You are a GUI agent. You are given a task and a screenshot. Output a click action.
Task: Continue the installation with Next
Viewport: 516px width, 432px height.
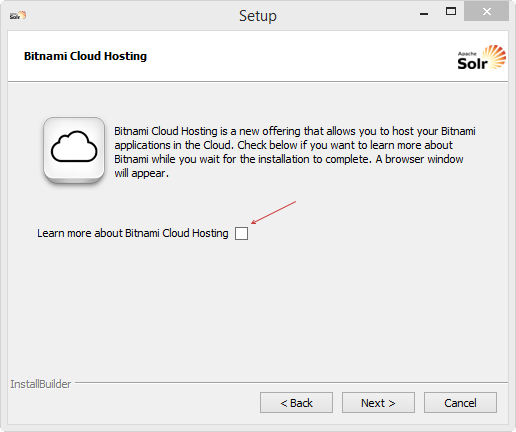click(x=378, y=403)
